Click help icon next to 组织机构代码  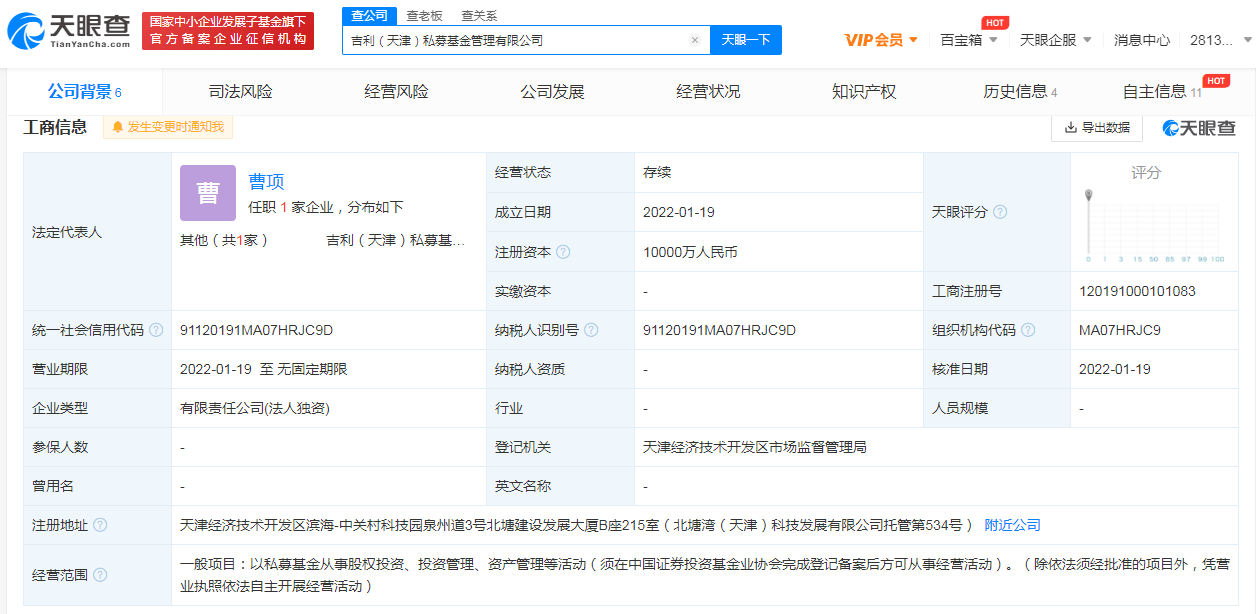point(1028,330)
